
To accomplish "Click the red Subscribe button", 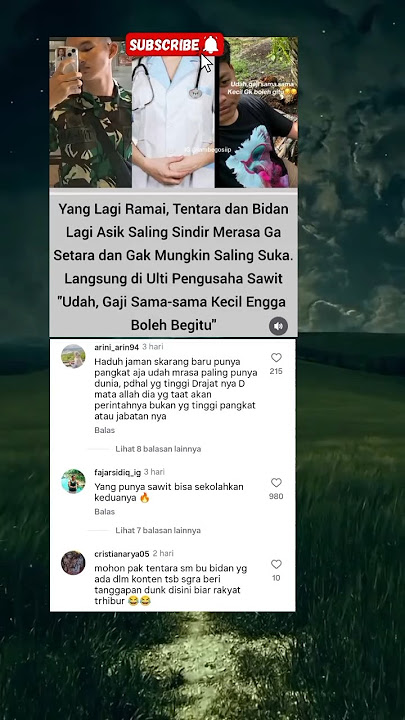I will 174,45.
